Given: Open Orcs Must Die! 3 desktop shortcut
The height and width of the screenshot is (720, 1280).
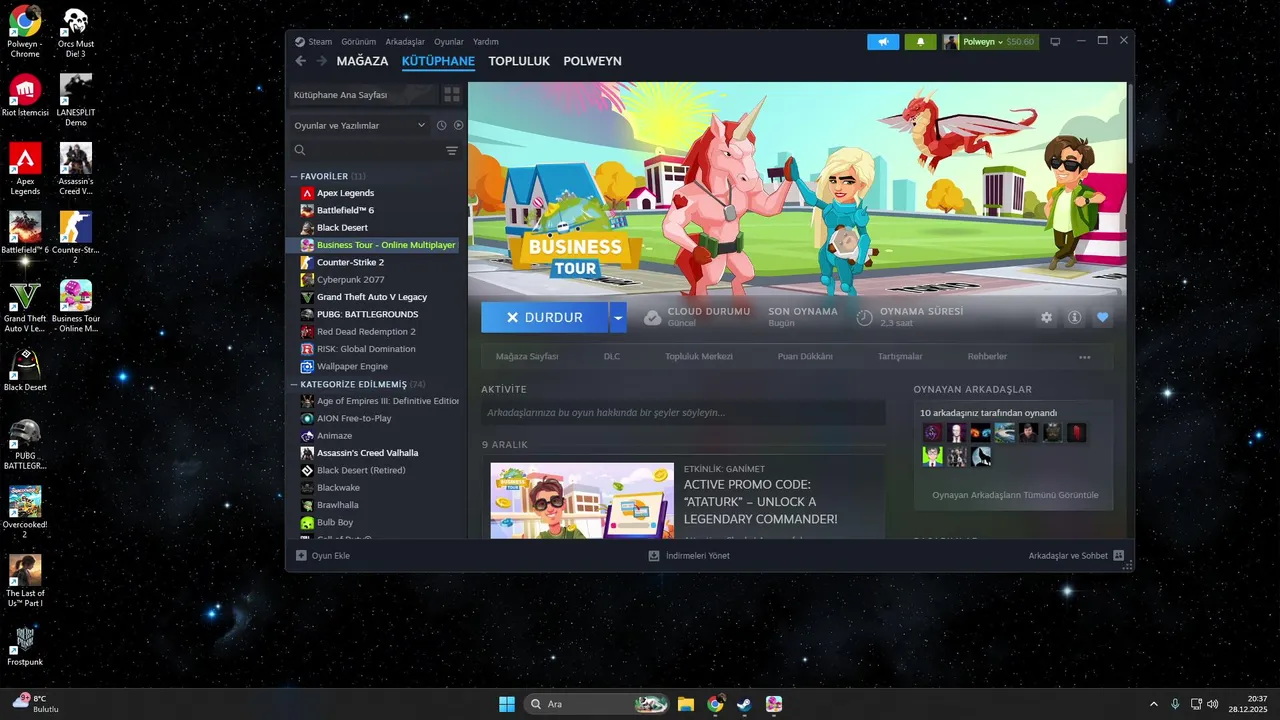Looking at the screenshot, I should (76, 33).
